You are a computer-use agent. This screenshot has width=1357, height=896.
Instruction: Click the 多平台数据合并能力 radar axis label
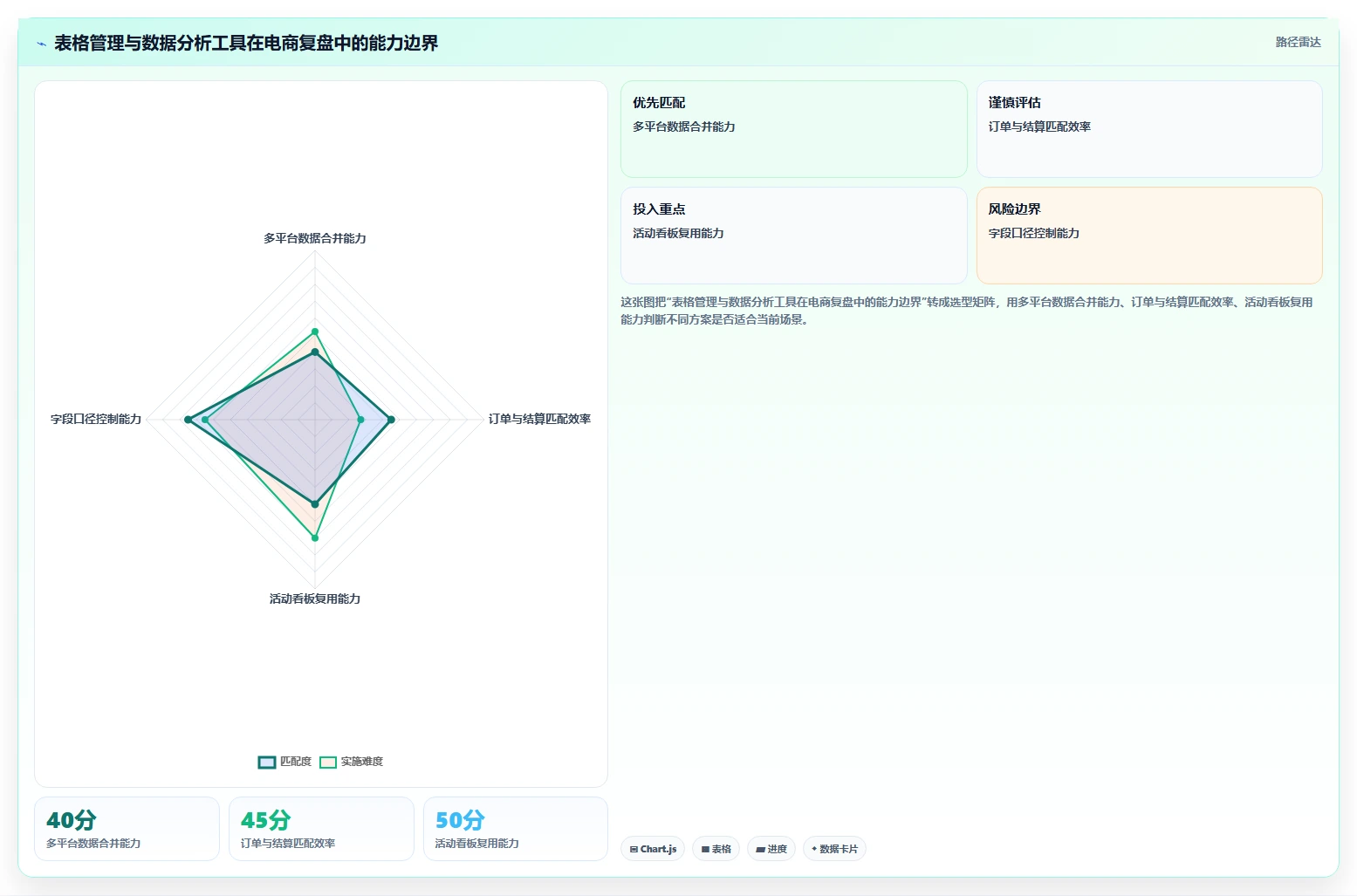(x=315, y=238)
